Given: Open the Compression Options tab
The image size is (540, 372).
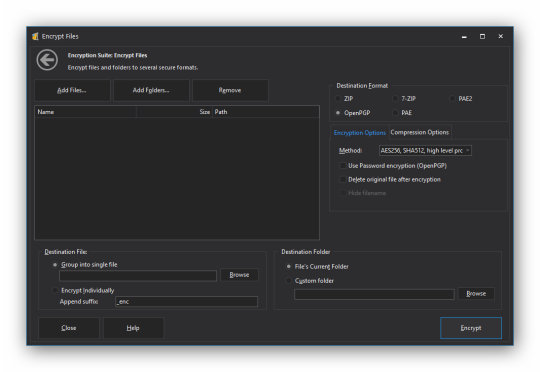Looking at the screenshot, I should (x=420, y=132).
